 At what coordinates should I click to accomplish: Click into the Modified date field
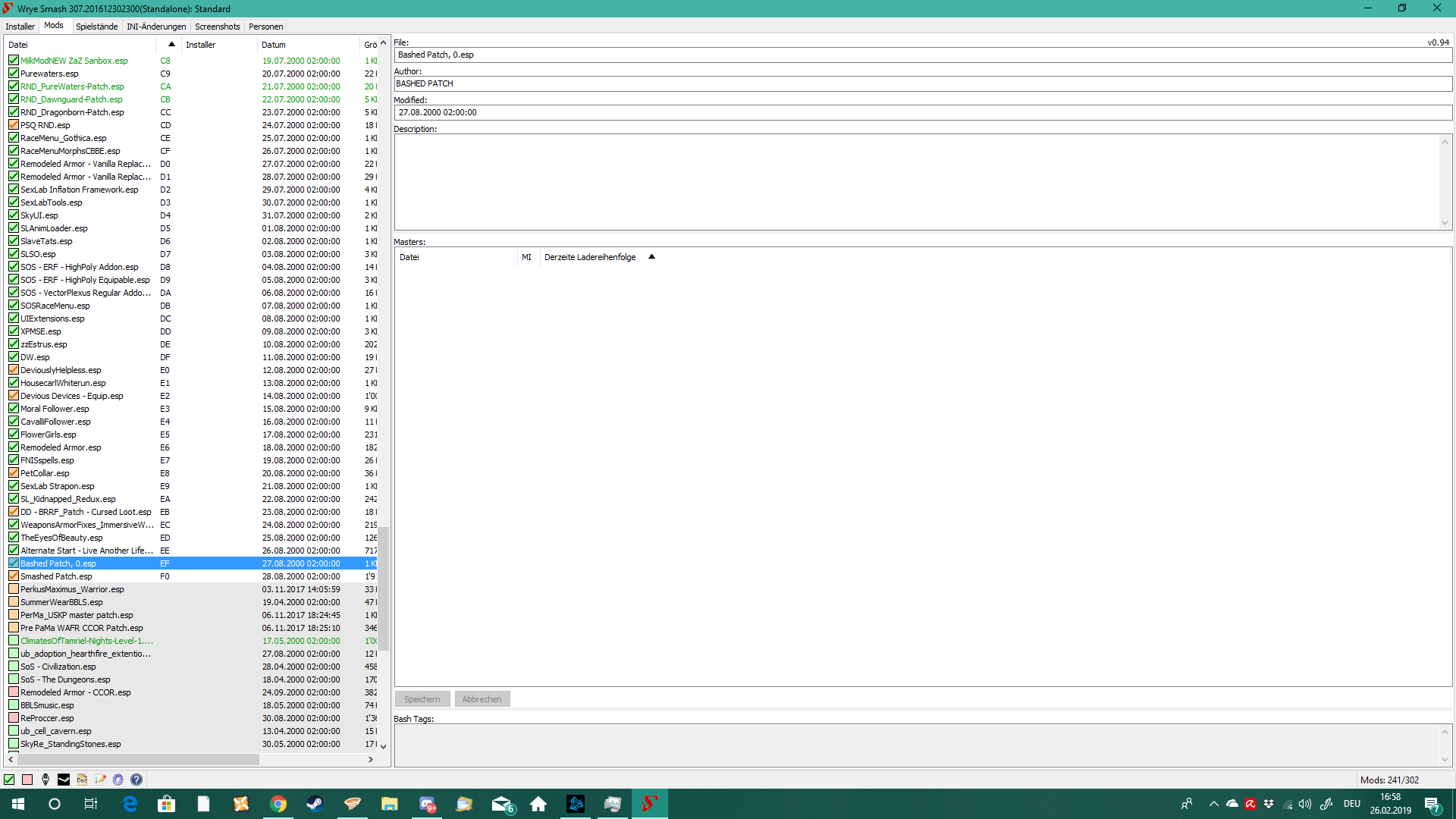tap(923, 112)
